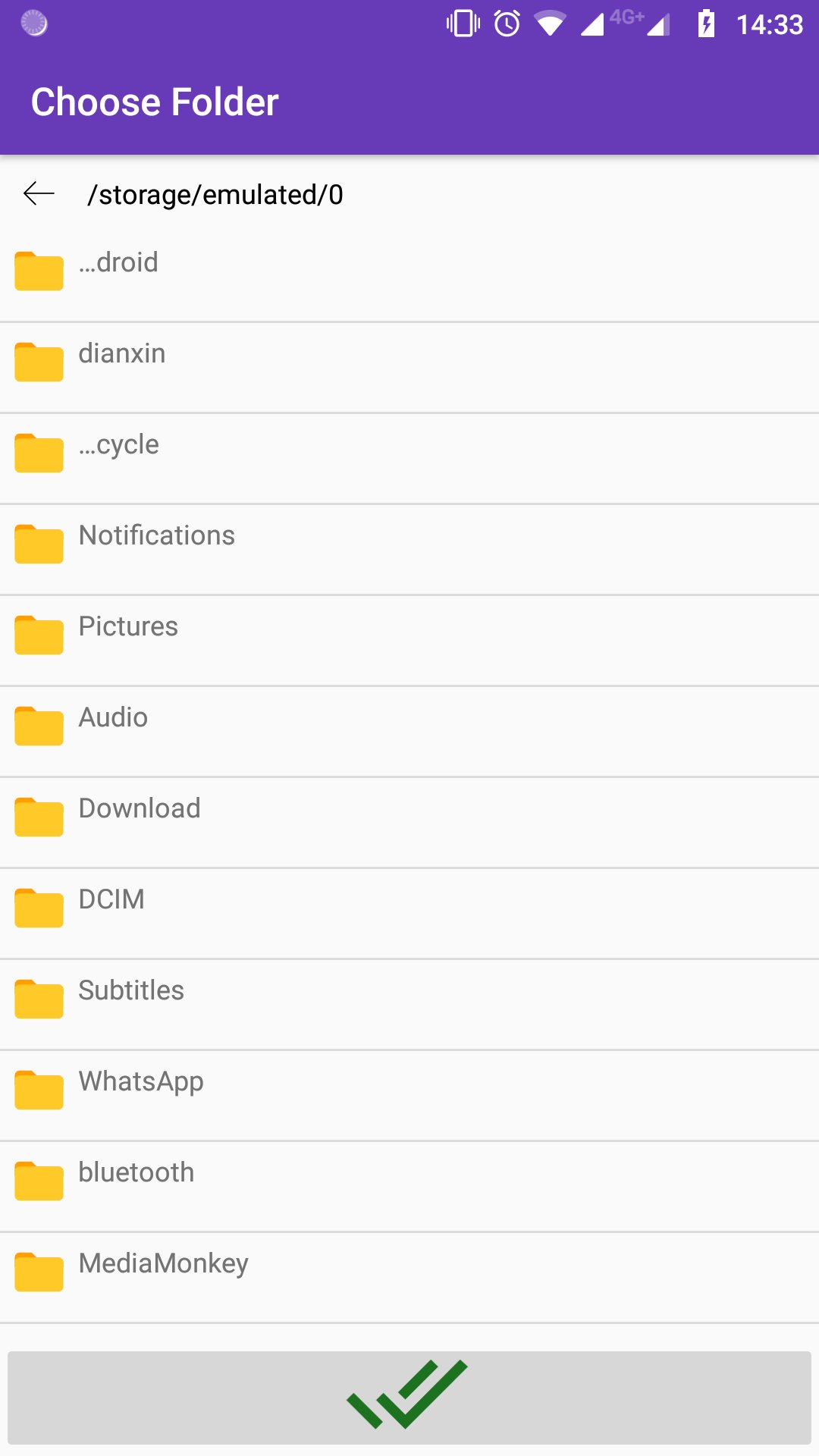Tap the alarm clock status icon
The height and width of the screenshot is (1456, 819).
(507, 24)
